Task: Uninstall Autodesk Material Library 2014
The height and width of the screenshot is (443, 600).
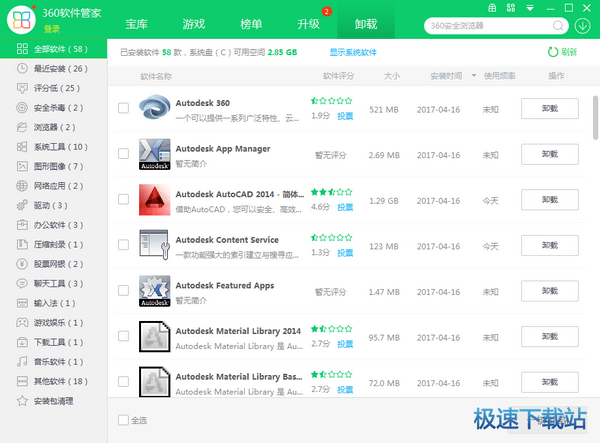Action: (x=549, y=336)
